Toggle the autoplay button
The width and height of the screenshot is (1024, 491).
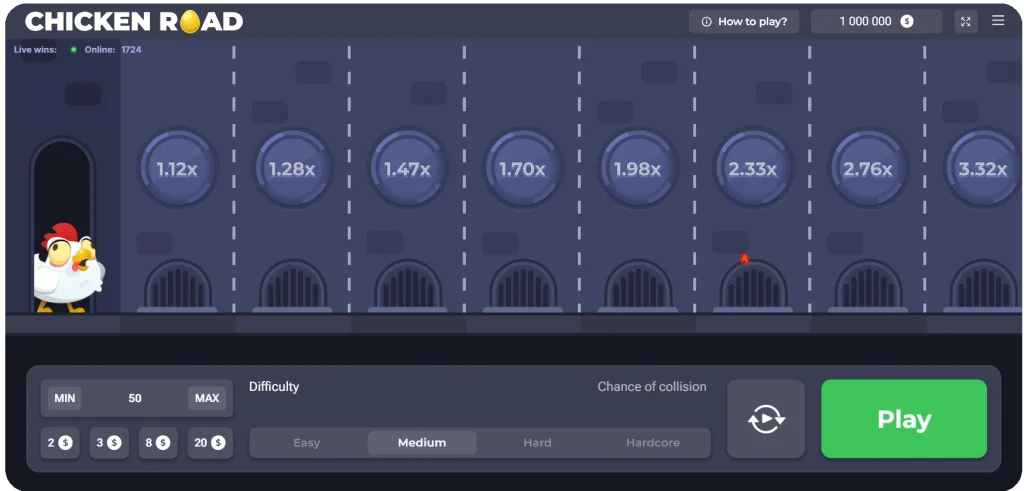pyautogui.click(x=766, y=419)
